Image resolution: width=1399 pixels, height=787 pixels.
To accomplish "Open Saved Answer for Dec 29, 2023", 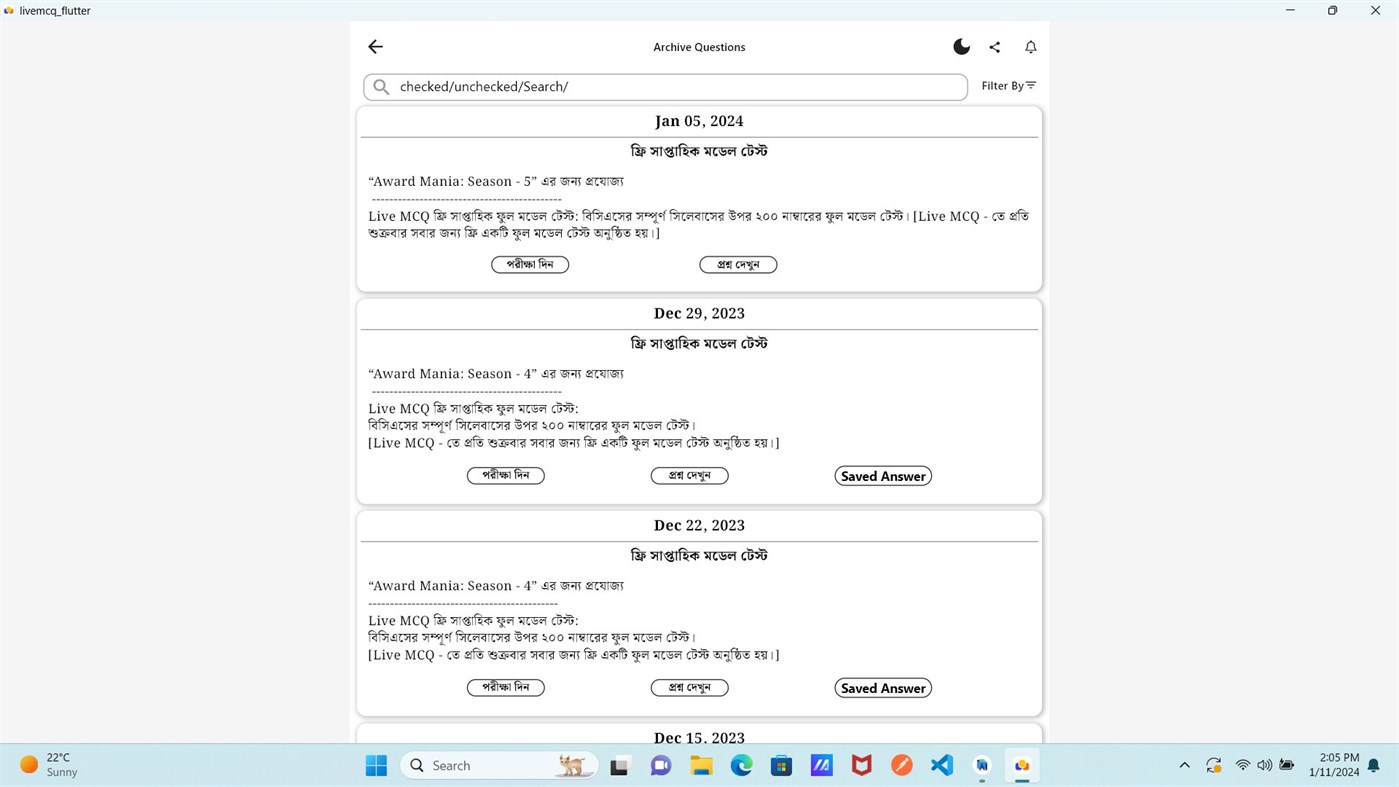I will tap(882, 475).
